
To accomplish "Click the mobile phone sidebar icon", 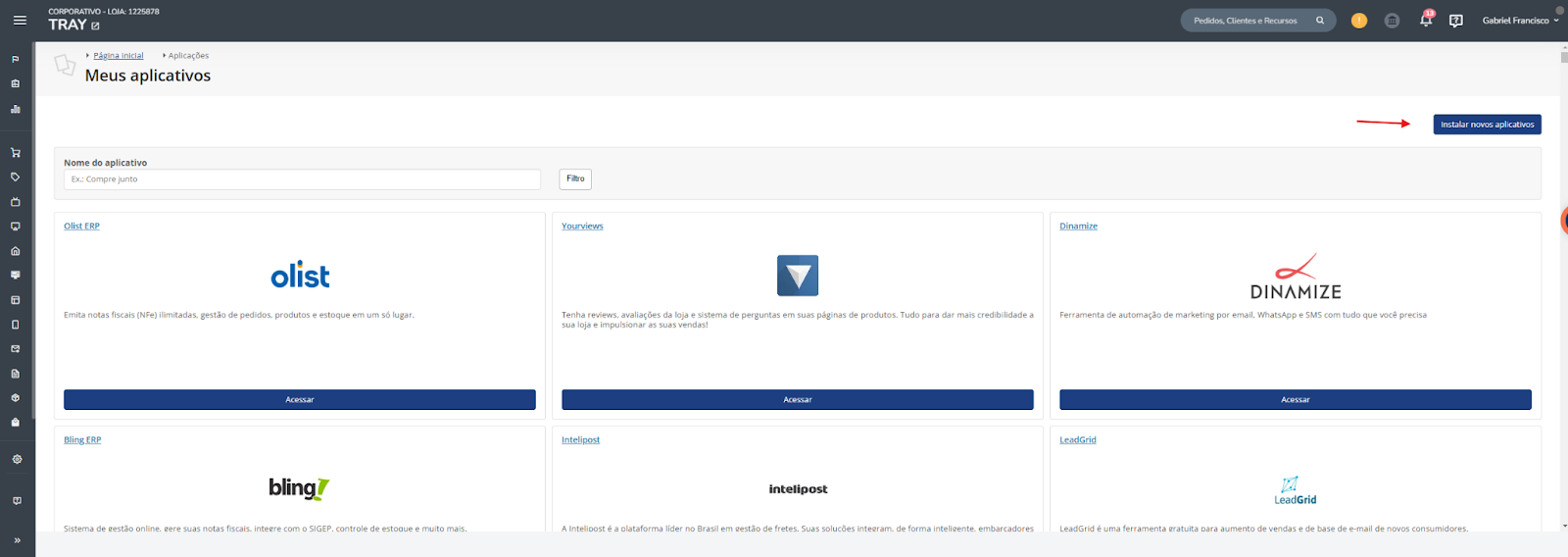I will [15, 325].
